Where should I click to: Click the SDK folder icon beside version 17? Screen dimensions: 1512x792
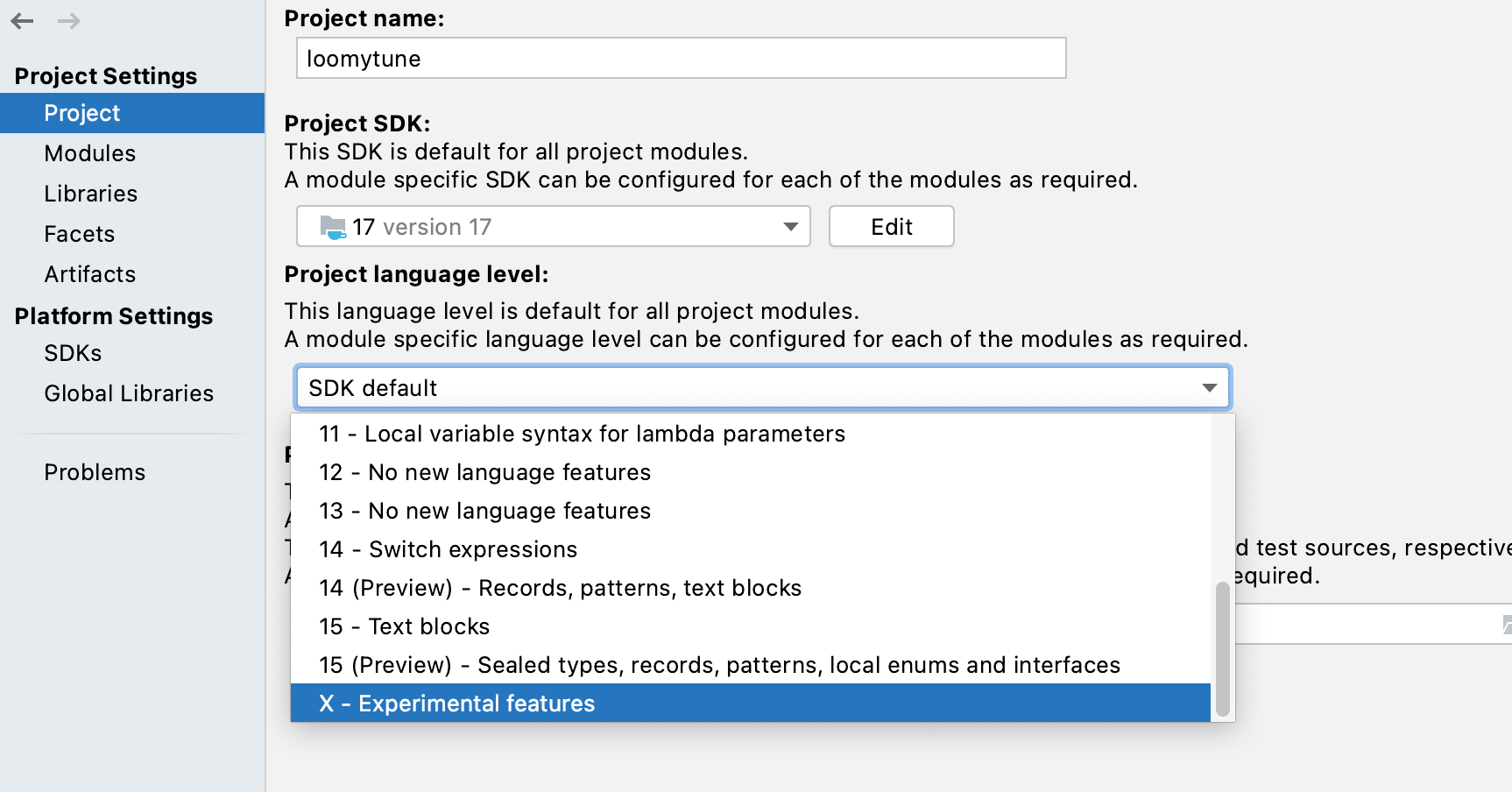click(x=334, y=226)
